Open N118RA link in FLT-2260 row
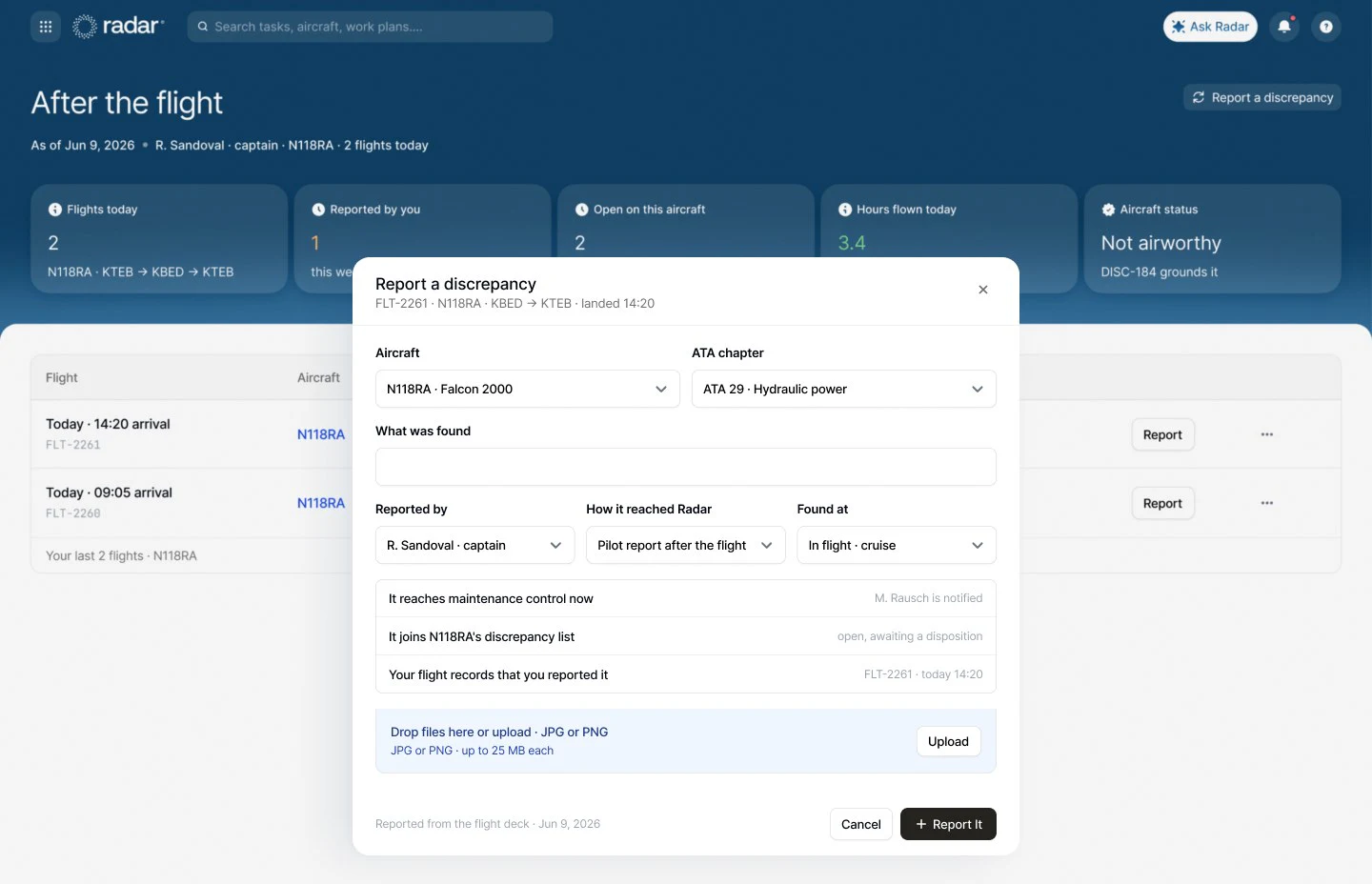Viewport: 1372px width, 884px height. 321,503
